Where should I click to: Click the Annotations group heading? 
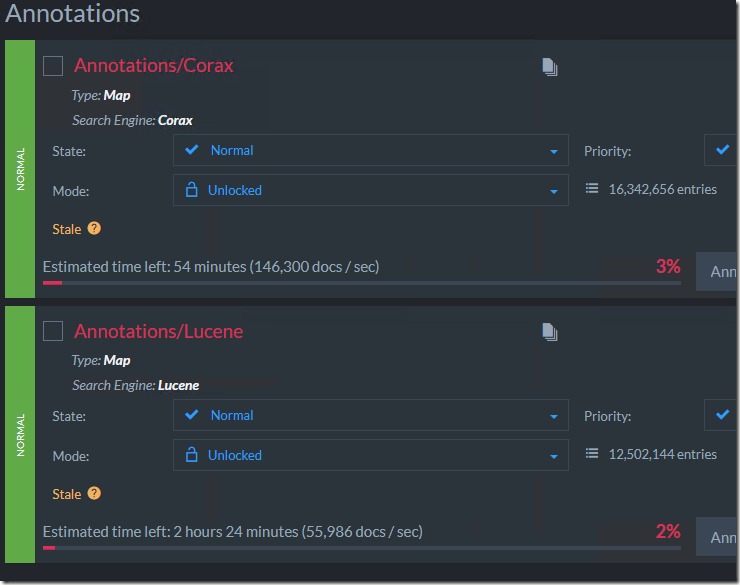coord(73,14)
